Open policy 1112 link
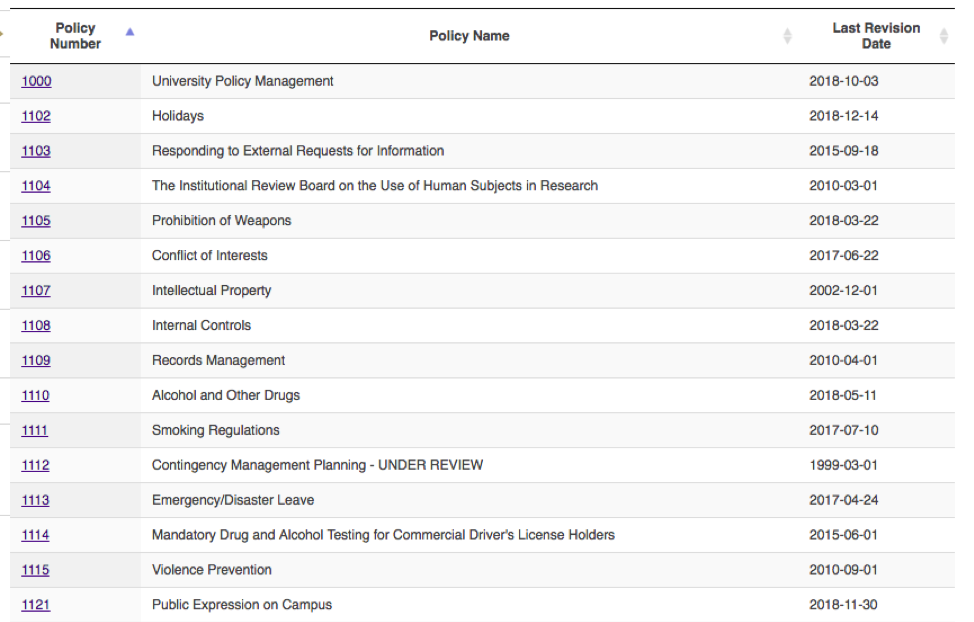 click(35, 465)
